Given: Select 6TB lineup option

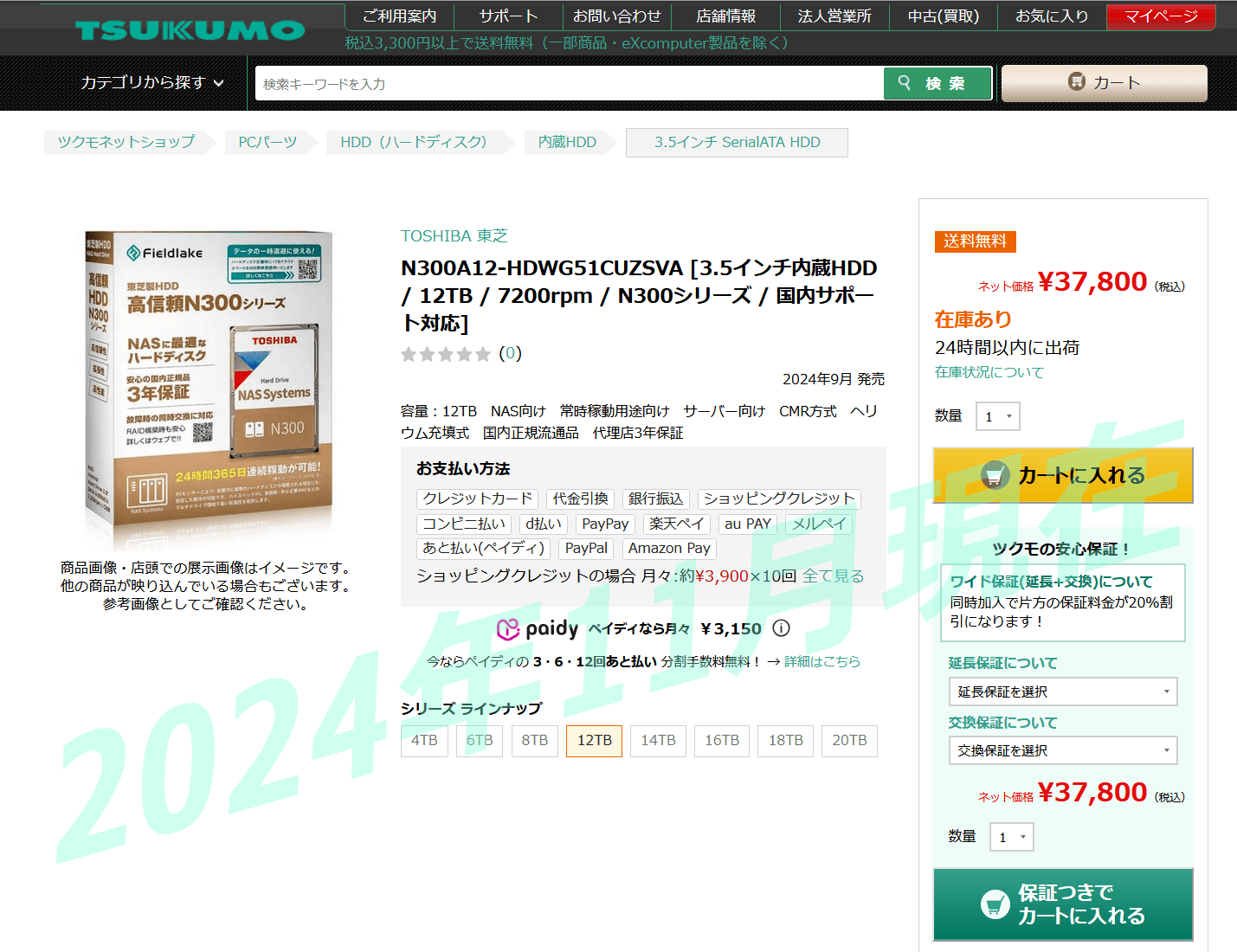Looking at the screenshot, I should (480, 741).
